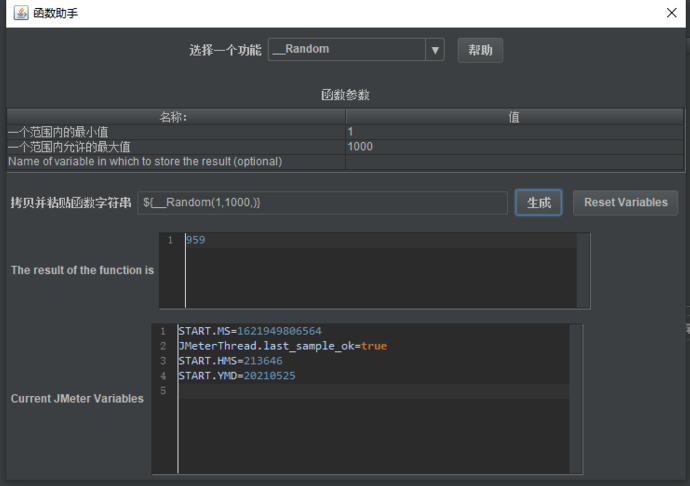Viewport: 690px width, 486px height.
Task: Click the START.MS=1621949806564 line
Action: click(x=250, y=331)
